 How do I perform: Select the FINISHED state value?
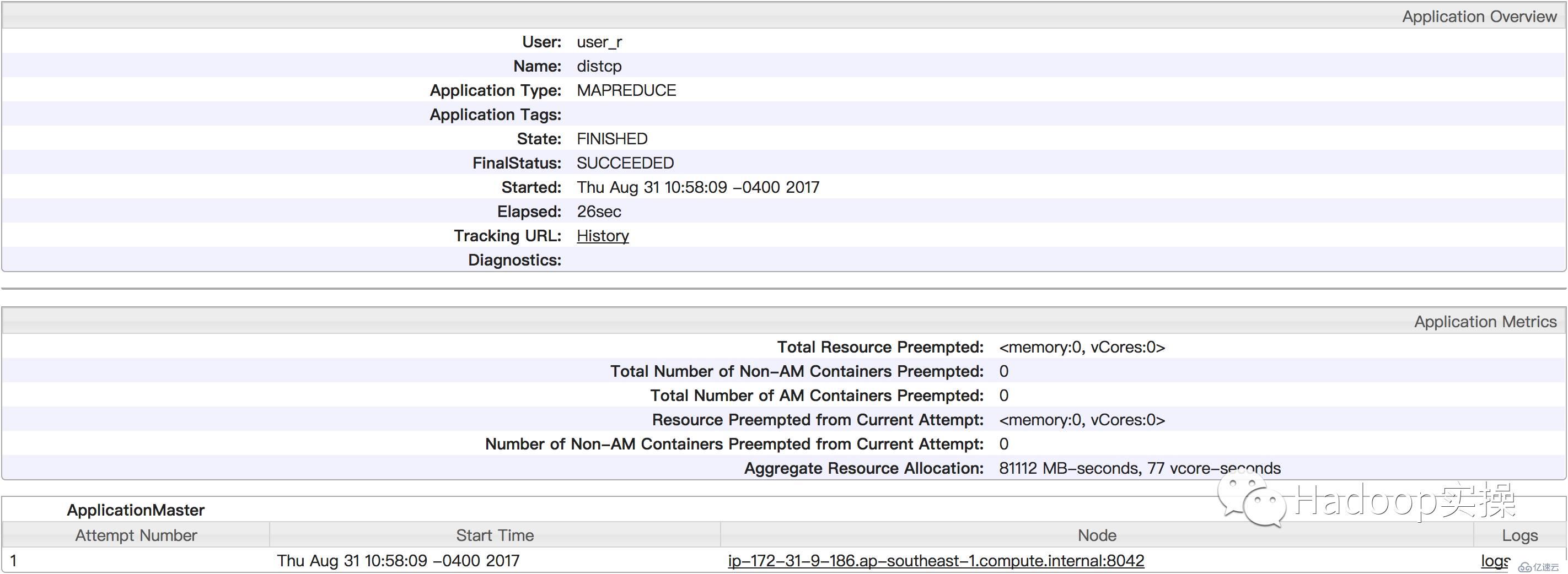pos(613,139)
